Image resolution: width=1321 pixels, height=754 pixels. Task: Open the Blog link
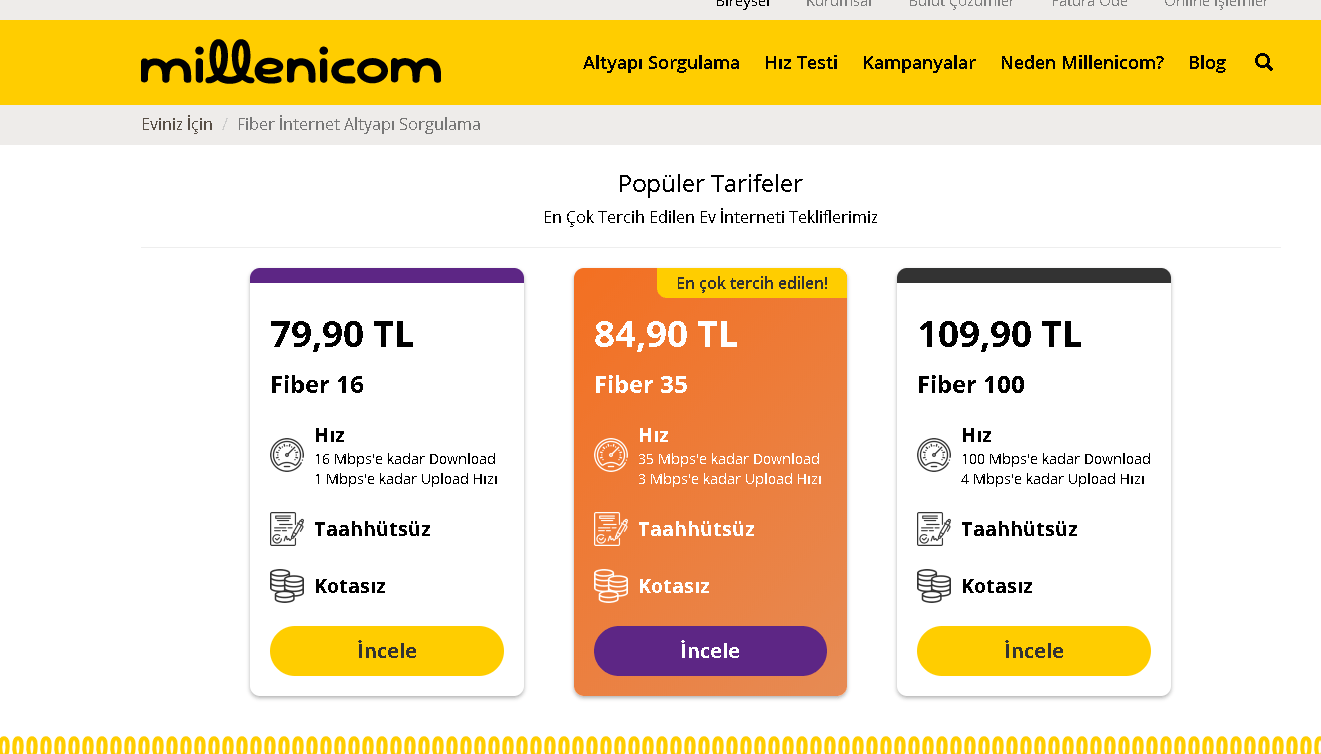1207,63
